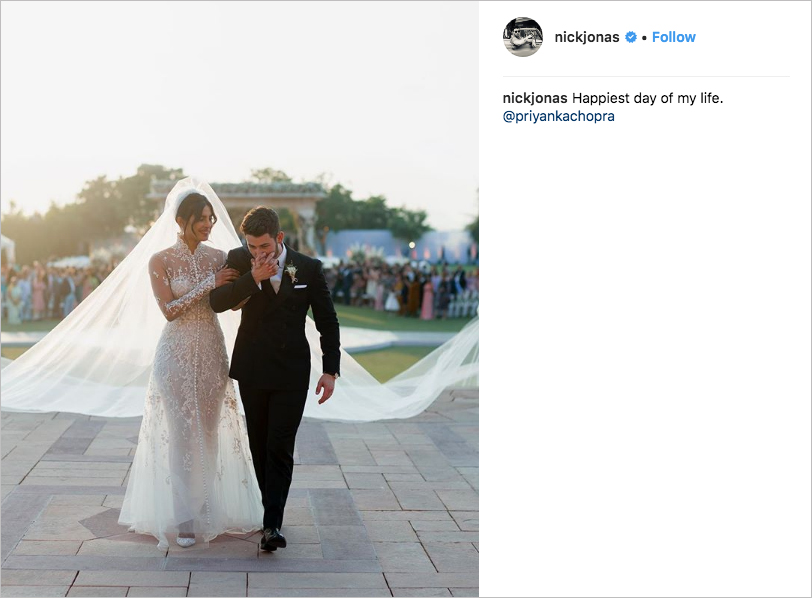Open nickjonas profile picture avatar
Viewport: 812px width, 598px height.
click(523, 37)
